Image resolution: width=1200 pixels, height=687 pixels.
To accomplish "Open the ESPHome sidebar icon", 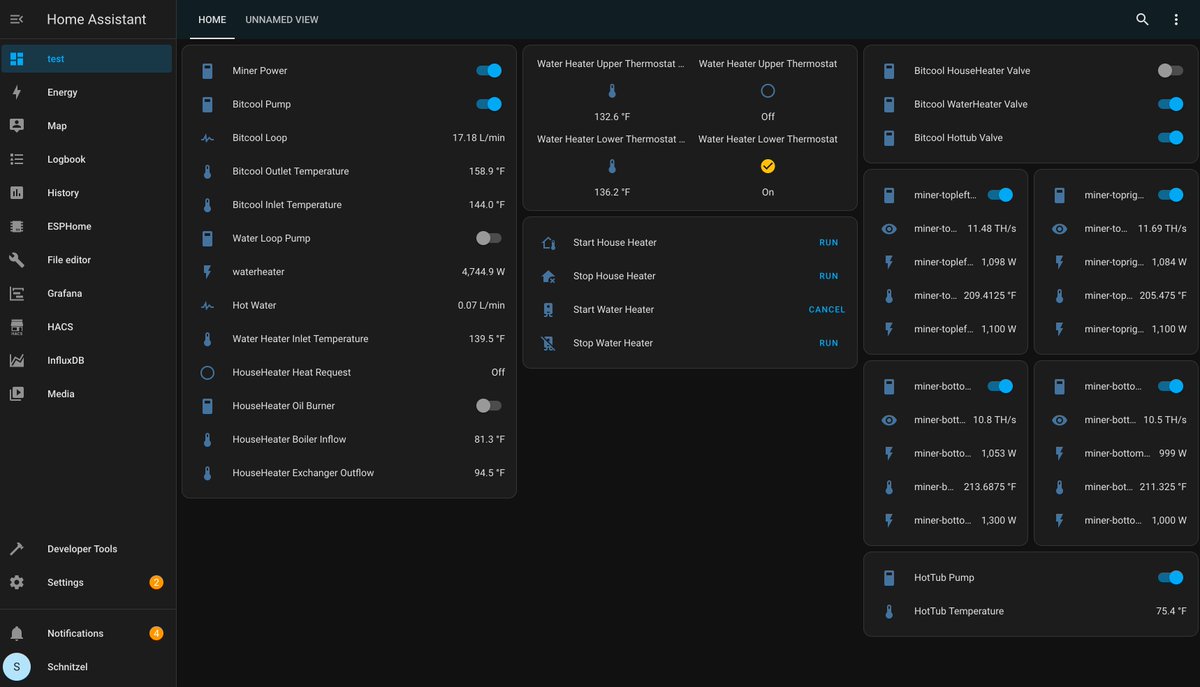I will click(16, 226).
